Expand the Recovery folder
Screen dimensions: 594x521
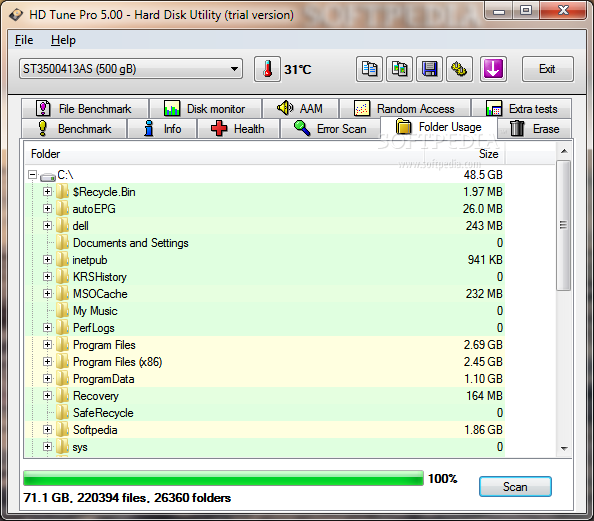47,396
